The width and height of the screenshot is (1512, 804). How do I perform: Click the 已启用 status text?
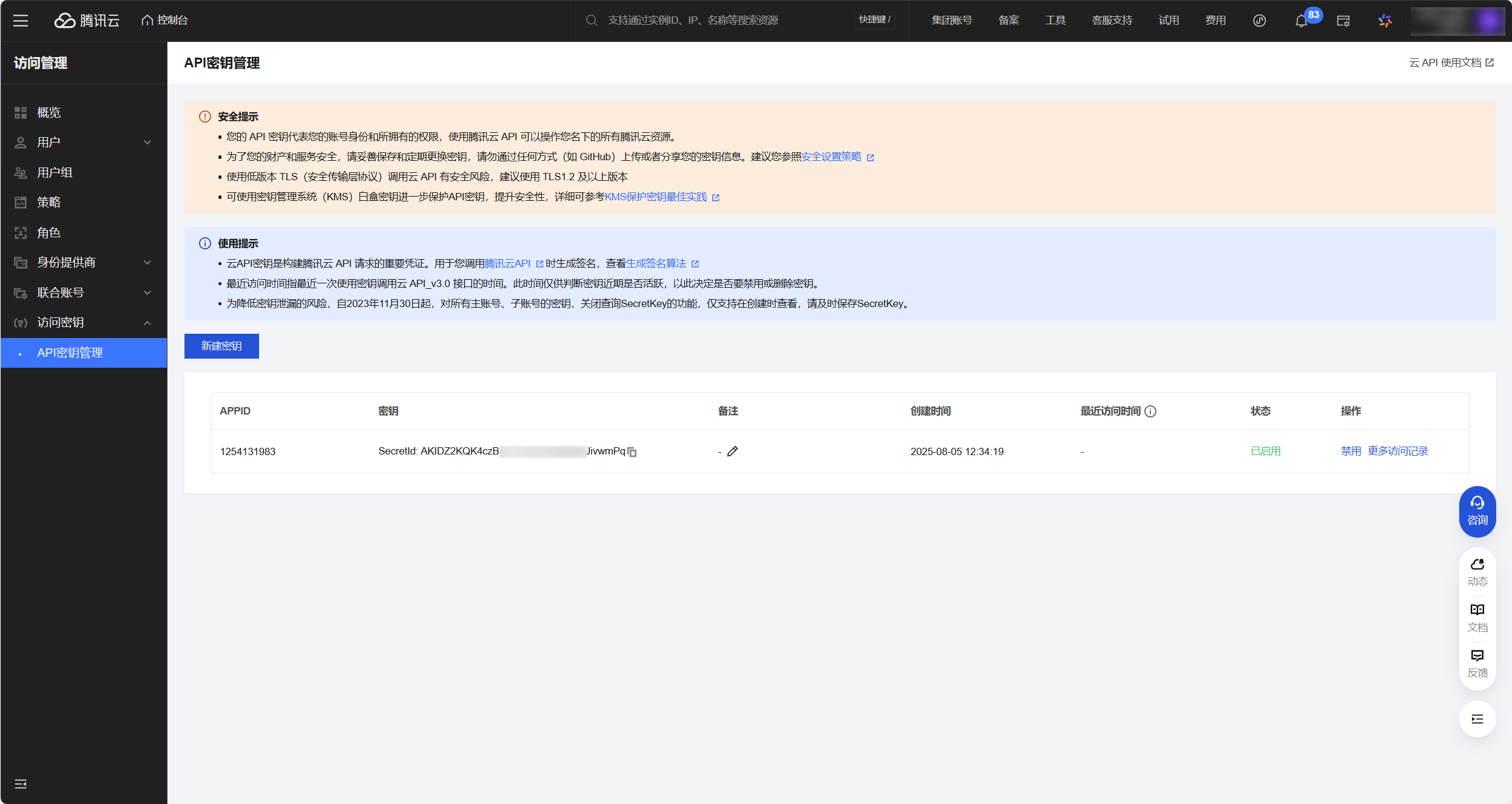tap(1266, 451)
